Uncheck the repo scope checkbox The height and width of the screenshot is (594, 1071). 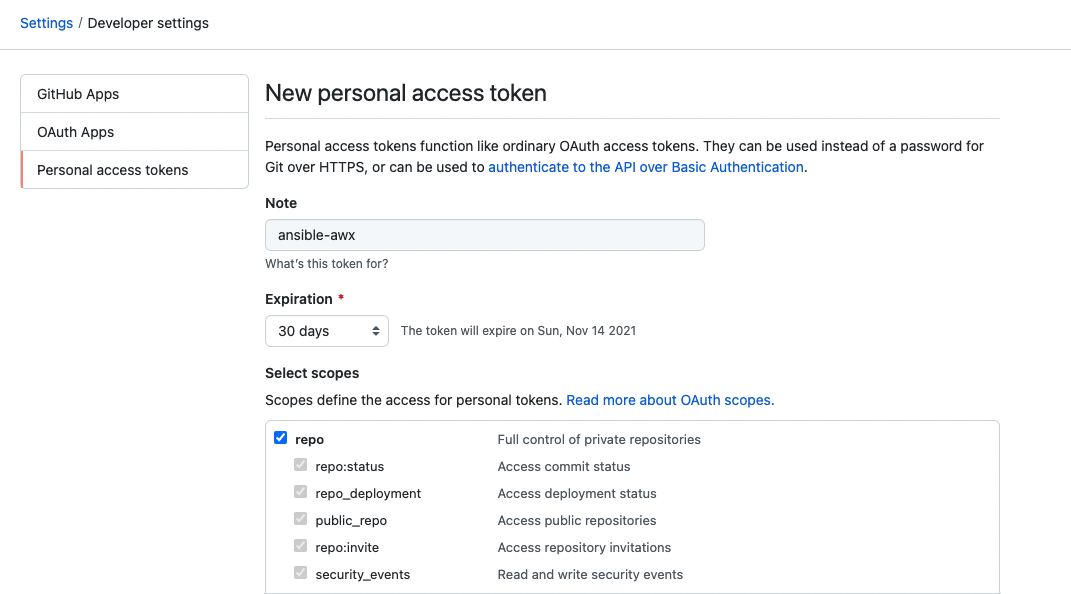tap(280, 438)
